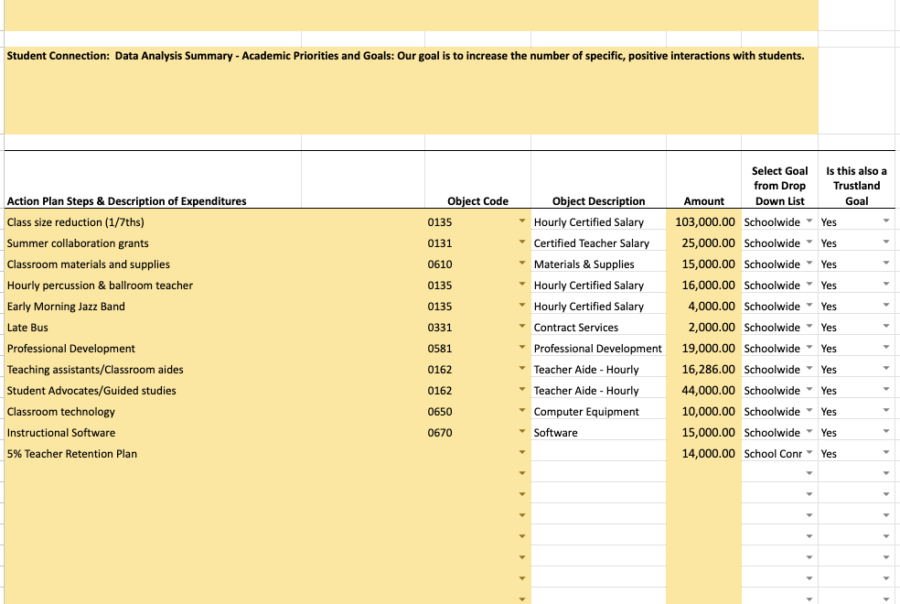Open School Conr goal dropdown in Retention Plan row
900x604 pixels.
809,453
